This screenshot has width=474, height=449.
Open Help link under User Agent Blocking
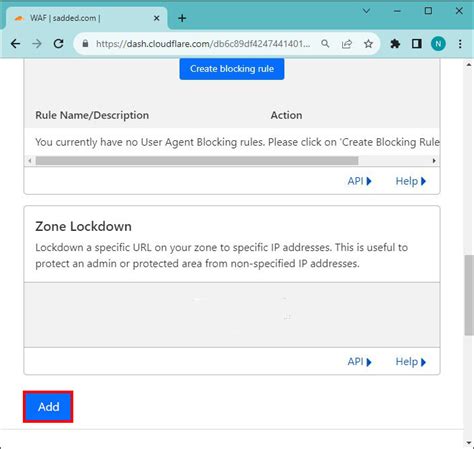coord(411,181)
